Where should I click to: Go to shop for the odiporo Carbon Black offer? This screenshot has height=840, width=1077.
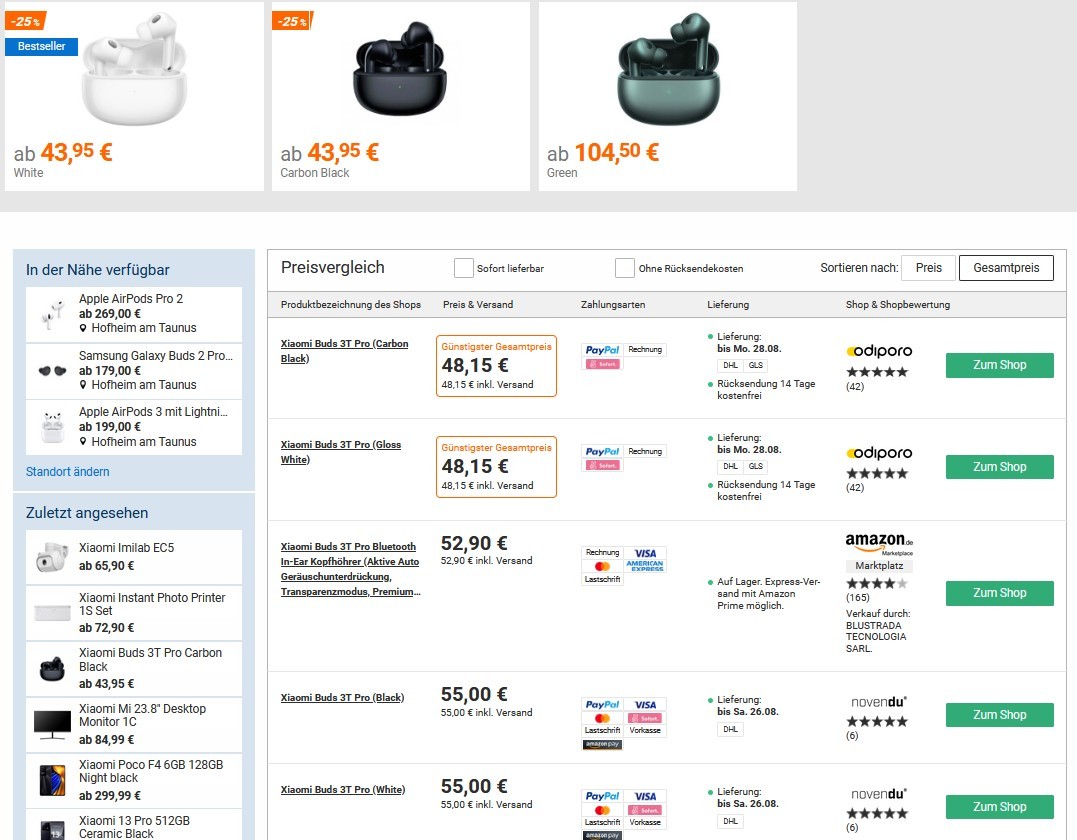999,365
